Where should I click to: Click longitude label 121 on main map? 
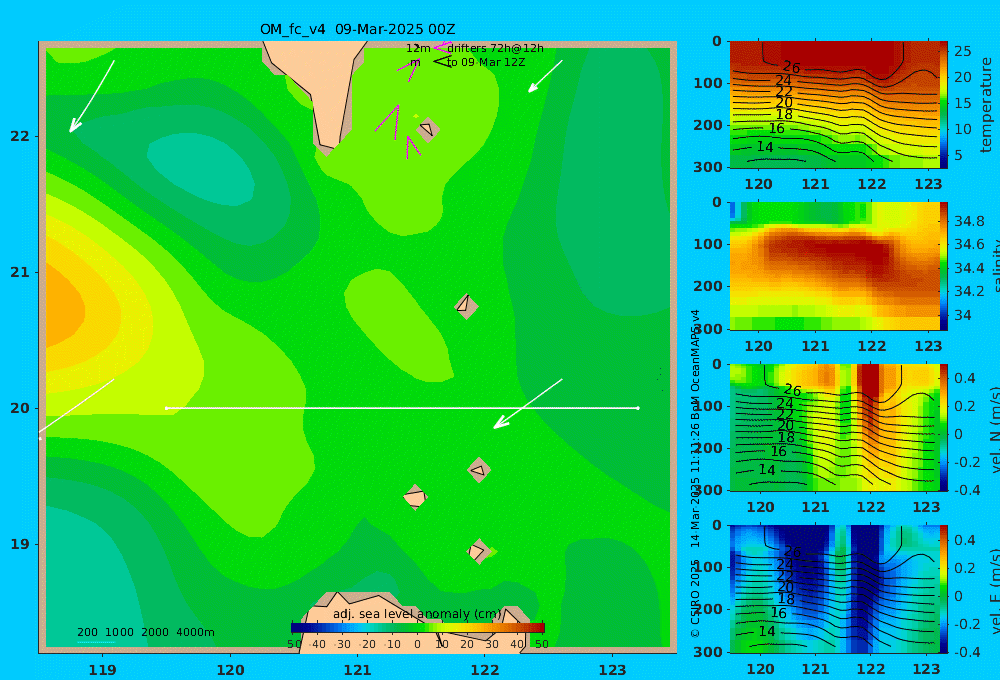tap(358, 670)
